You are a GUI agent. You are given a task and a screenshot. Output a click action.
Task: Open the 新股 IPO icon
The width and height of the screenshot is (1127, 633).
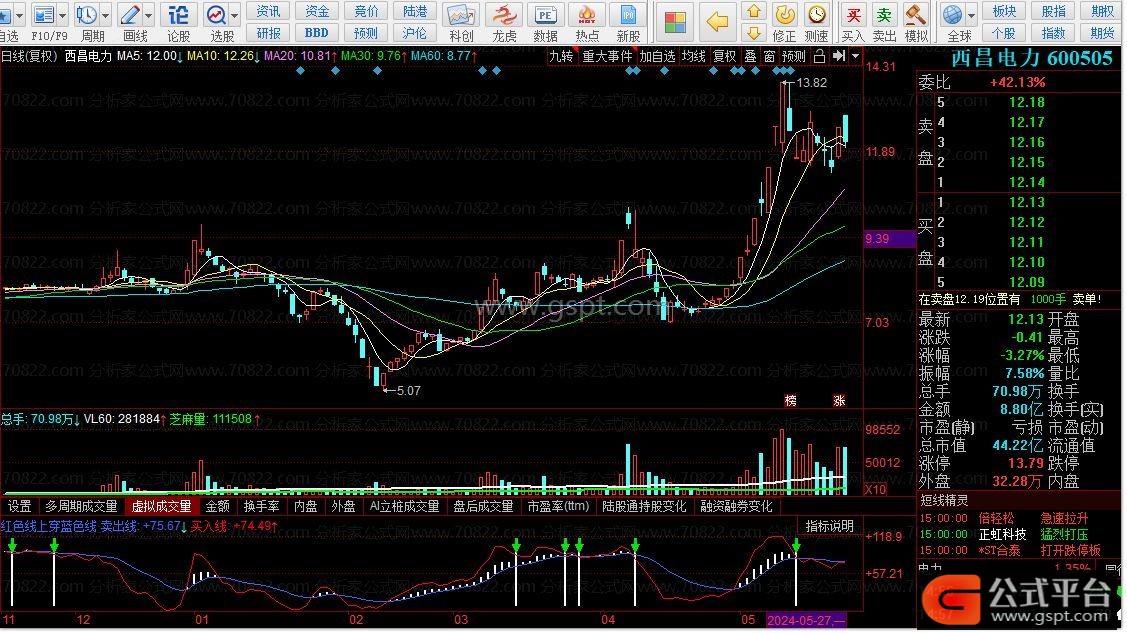click(x=628, y=14)
